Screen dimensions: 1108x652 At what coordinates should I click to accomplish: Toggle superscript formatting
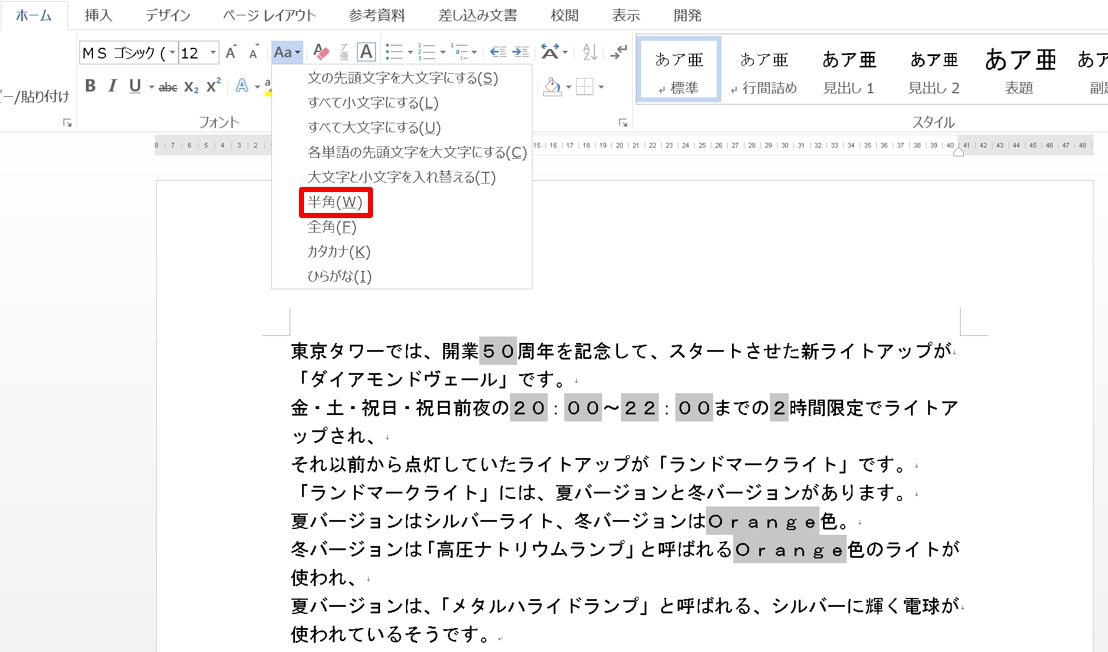[x=213, y=86]
